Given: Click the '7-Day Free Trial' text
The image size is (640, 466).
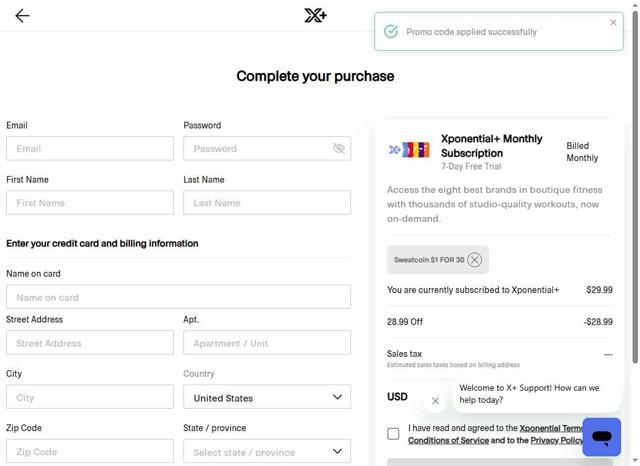Looking at the screenshot, I should pyautogui.click(x=471, y=166).
